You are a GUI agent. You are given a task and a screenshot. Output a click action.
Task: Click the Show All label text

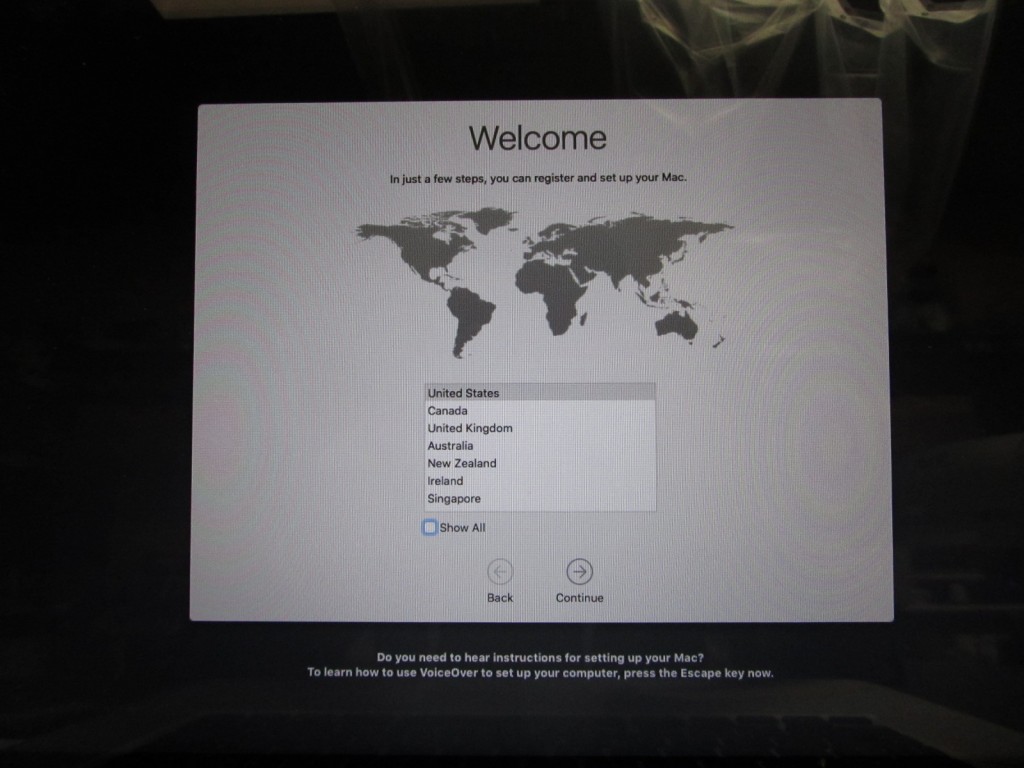coord(462,527)
